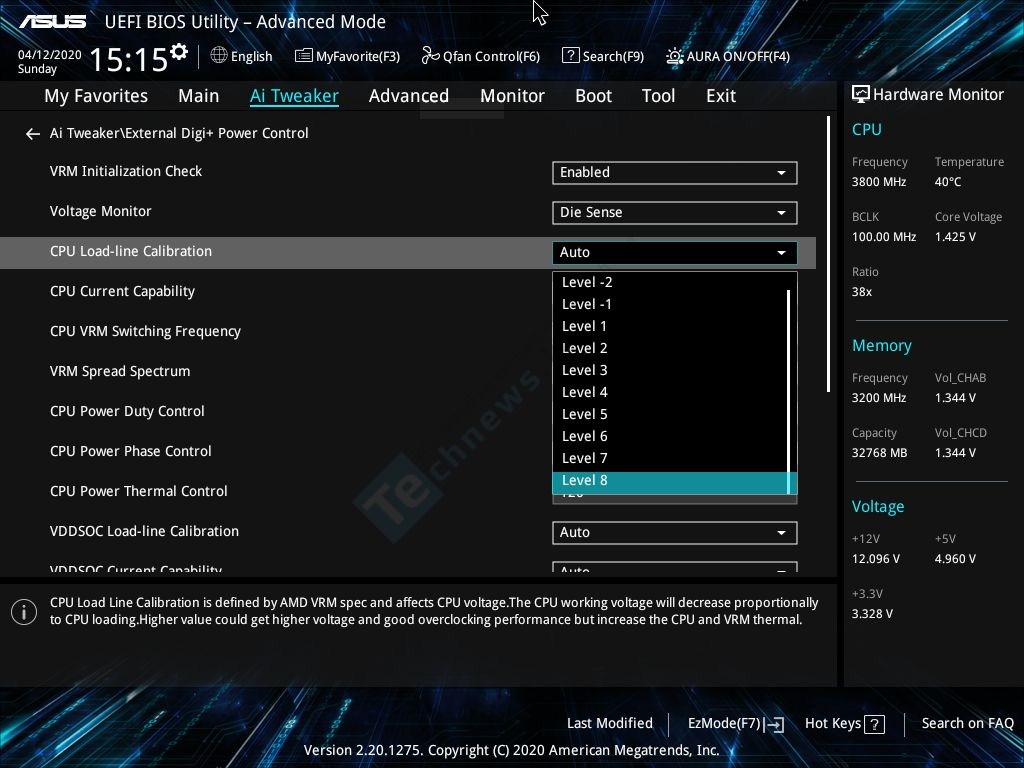Image resolution: width=1024 pixels, height=768 pixels.
Task: Select the CPU Power Duty Control setting
Action: 127,411
